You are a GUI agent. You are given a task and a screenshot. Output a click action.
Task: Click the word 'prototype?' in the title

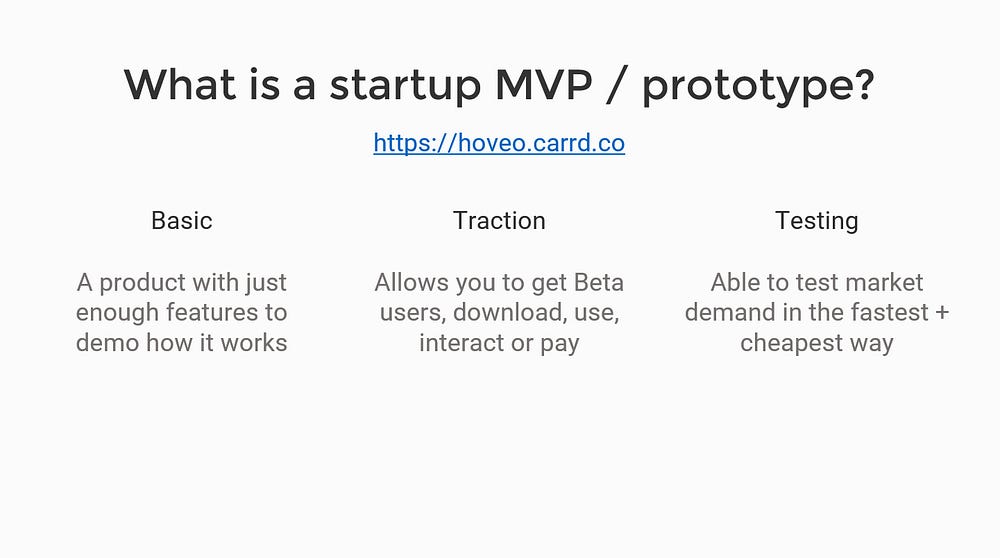coord(758,85)
